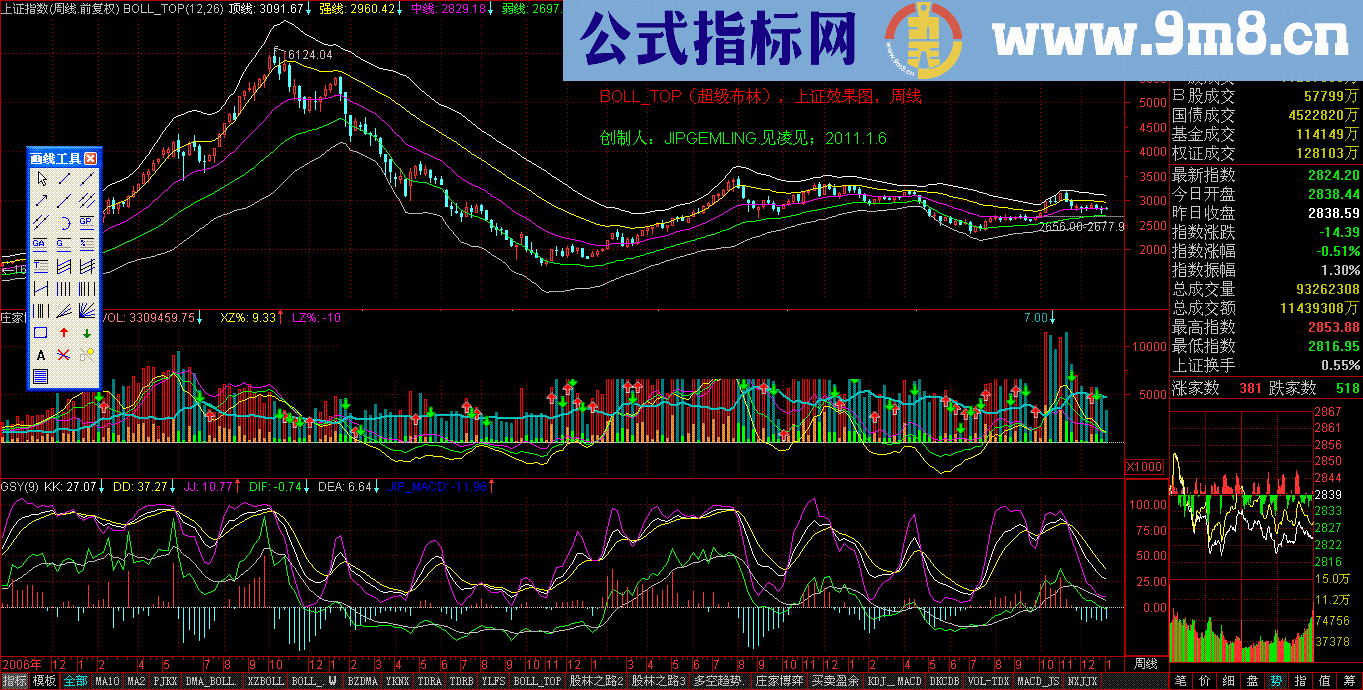Select the X delete drawing tool
1363x690 pixels.
point(65,353)
